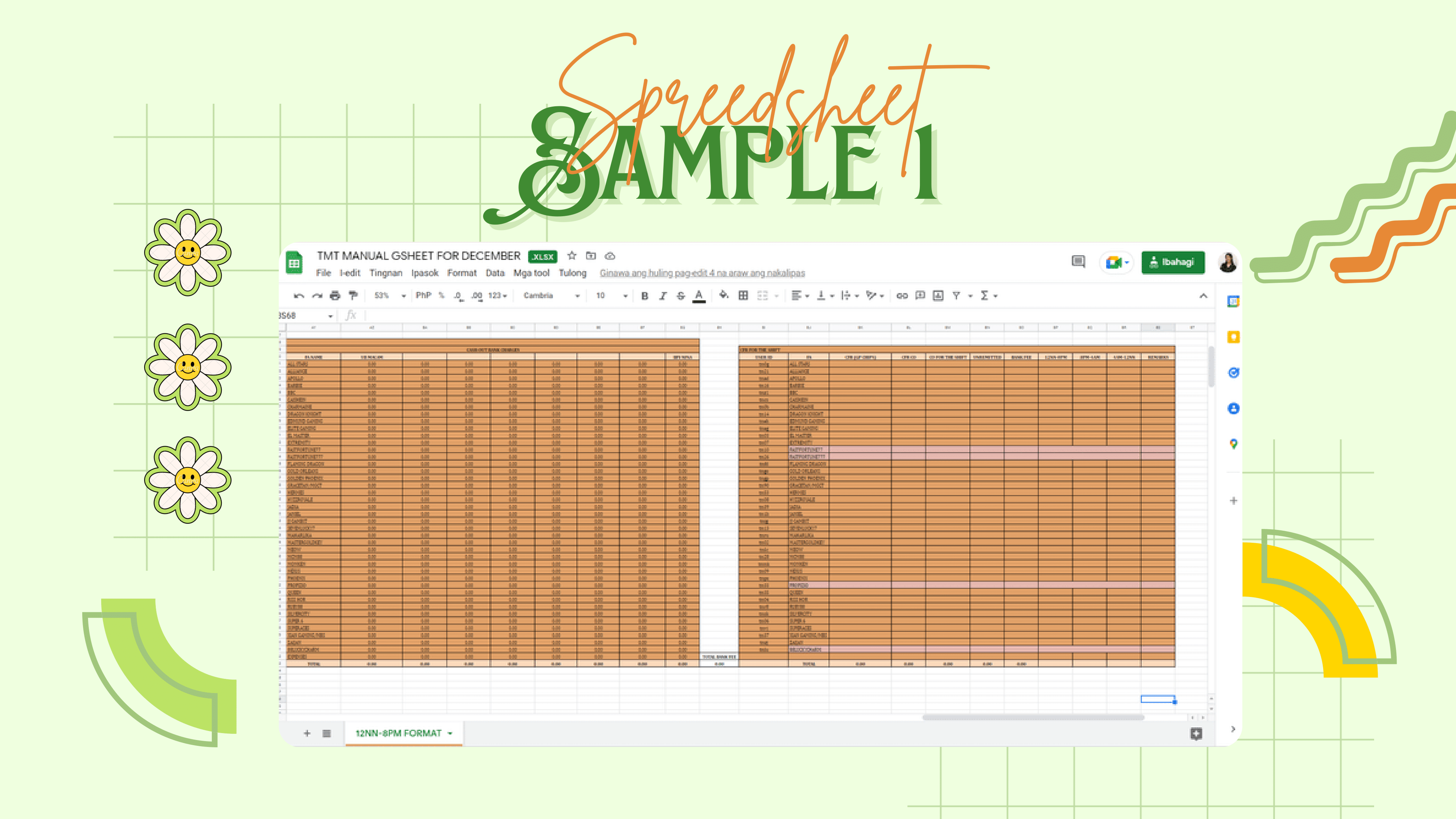Open the Borders tool
The width and height of the screenshot is (1456, 819).
click(743, 296)
